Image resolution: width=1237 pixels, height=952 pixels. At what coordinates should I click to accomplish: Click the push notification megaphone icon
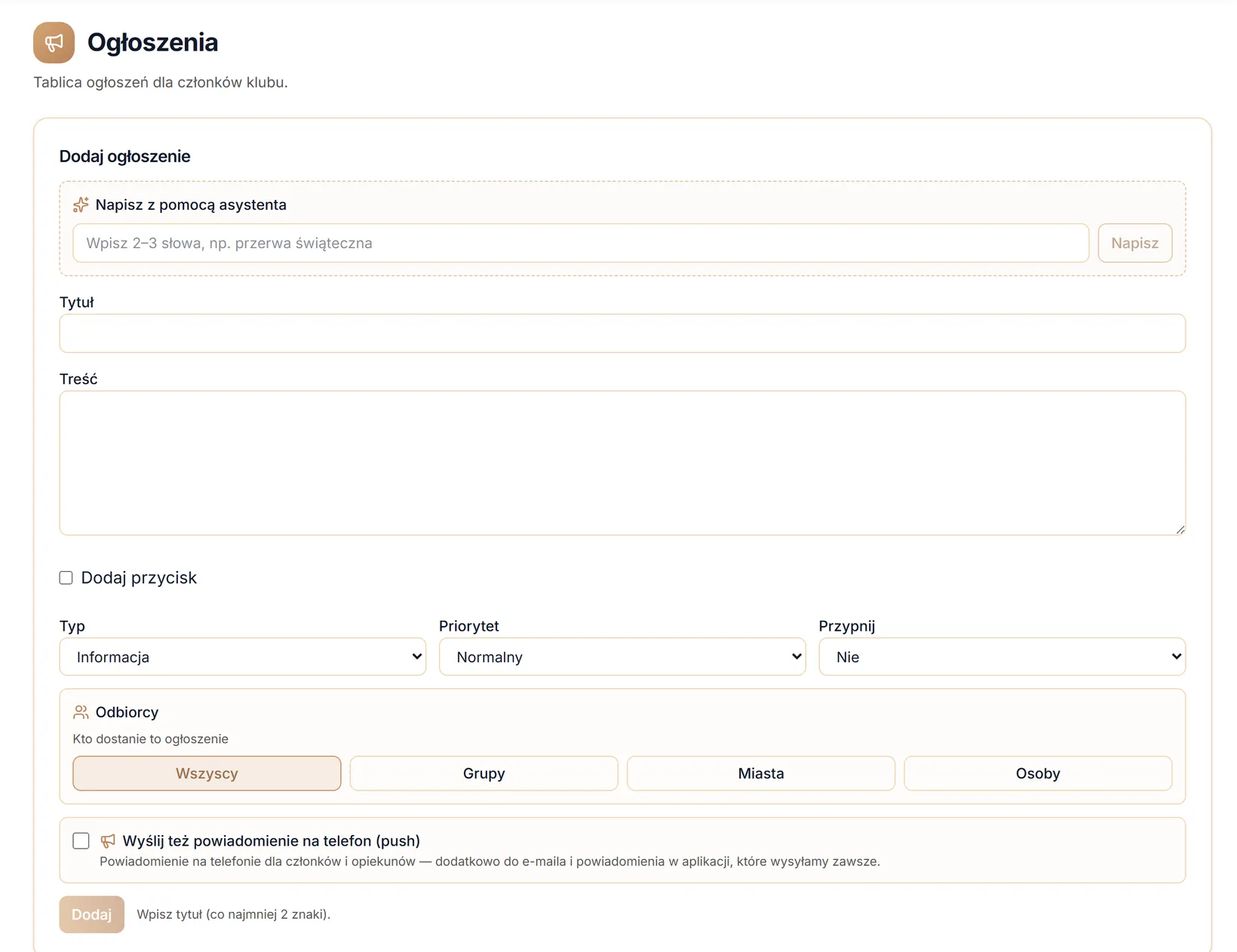click(108, 840)
